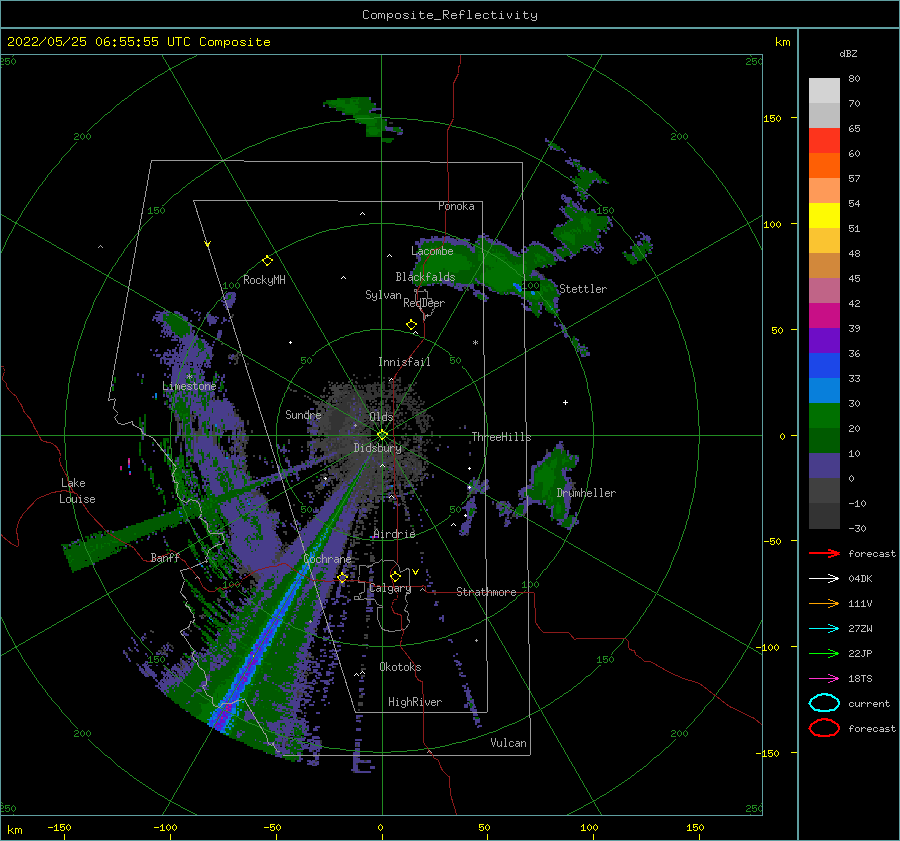Click the Innisfail city label
This screenshot has height=841, width=900.
pos(404,362)
